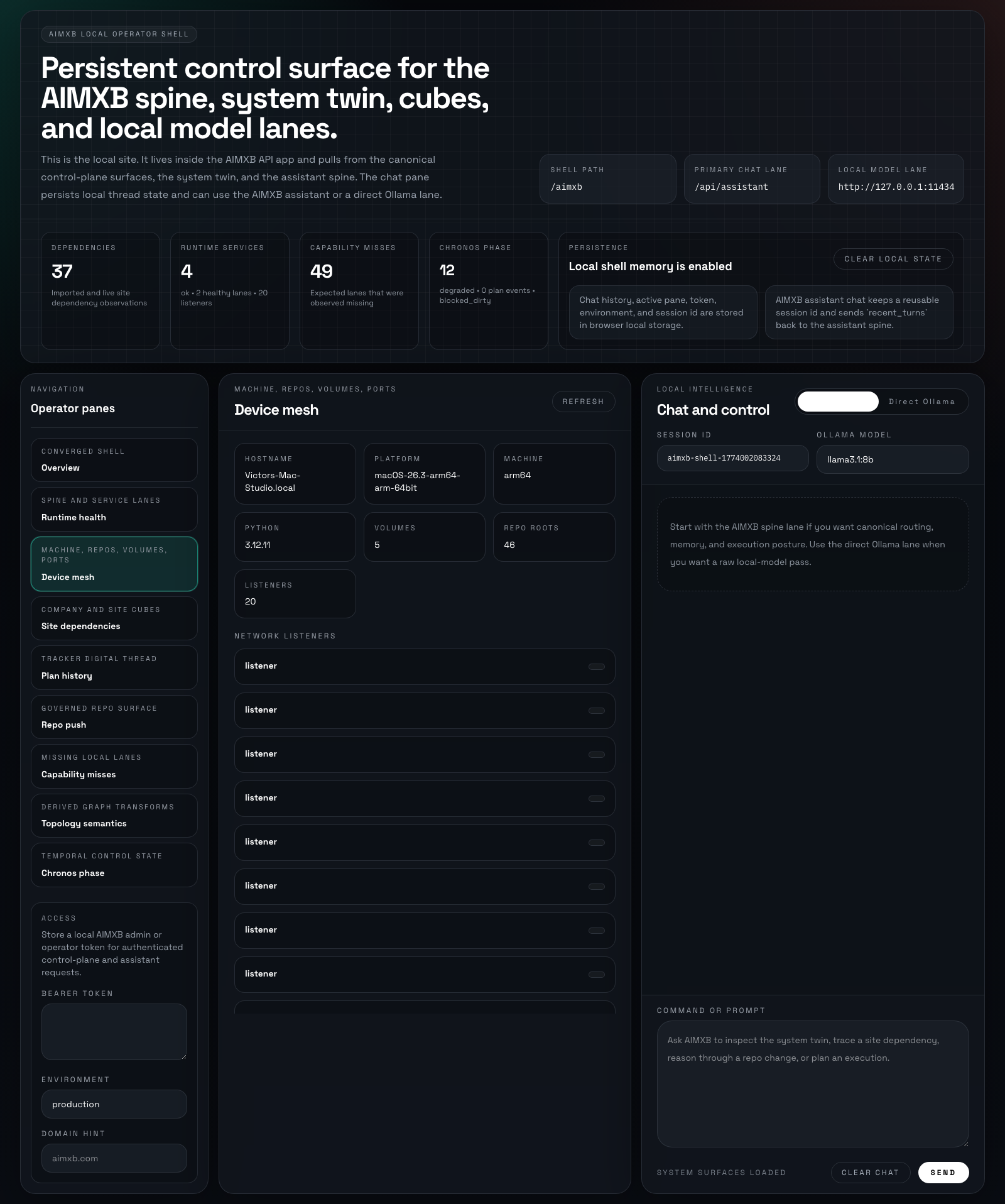Select the highlighted white chat lane option
Image resolution: width=1005 pixels, height=1204 pixels.
click(x=838, y=402)
